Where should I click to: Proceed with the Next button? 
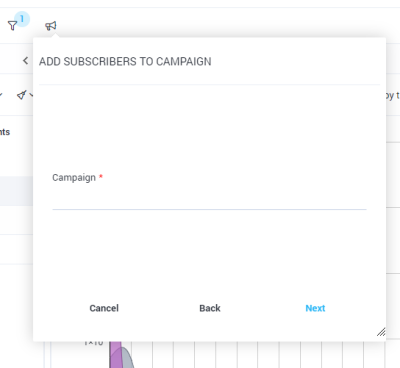(x=315, y=308)
